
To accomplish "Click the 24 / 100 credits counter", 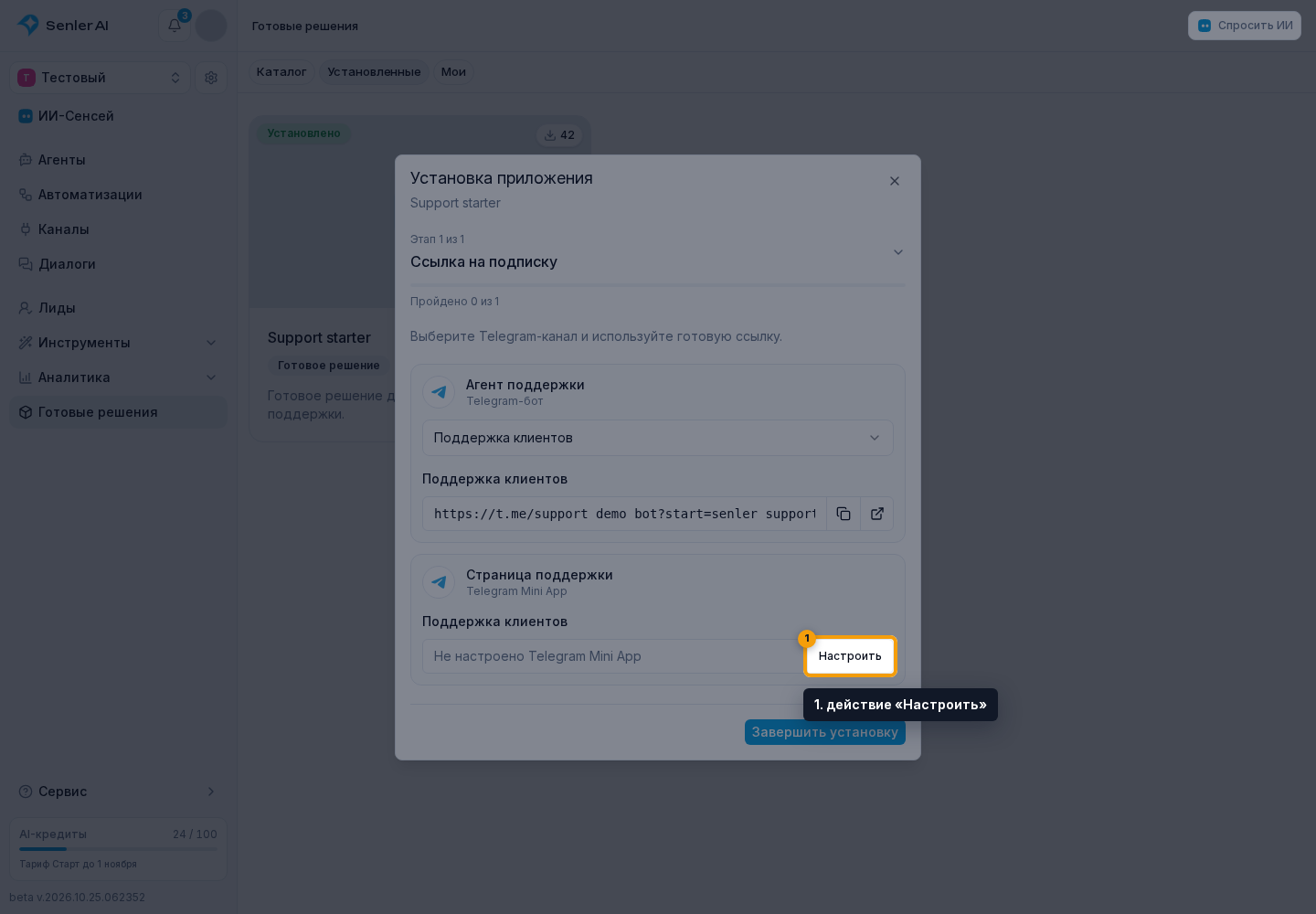I will click(x=195, y=834).
